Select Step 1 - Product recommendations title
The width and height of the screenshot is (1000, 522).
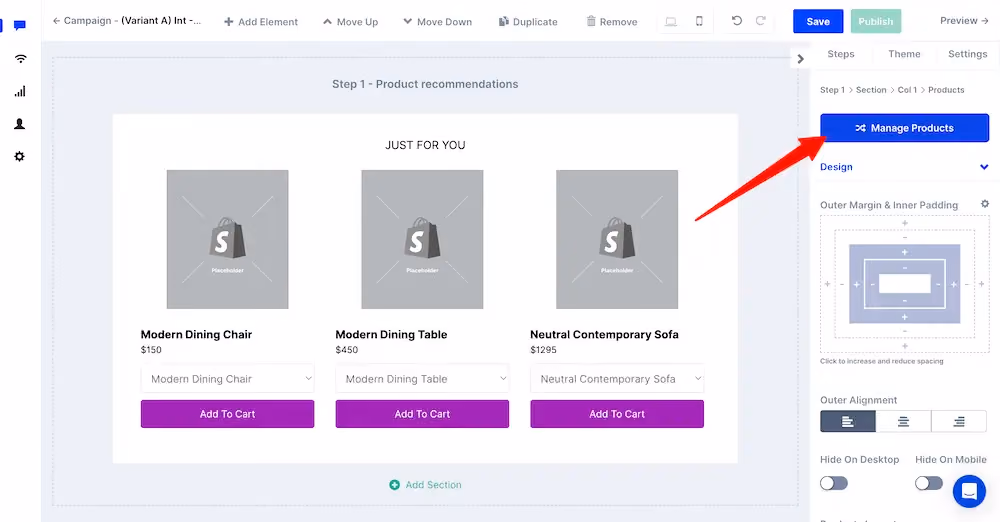(x=425, y=84)
